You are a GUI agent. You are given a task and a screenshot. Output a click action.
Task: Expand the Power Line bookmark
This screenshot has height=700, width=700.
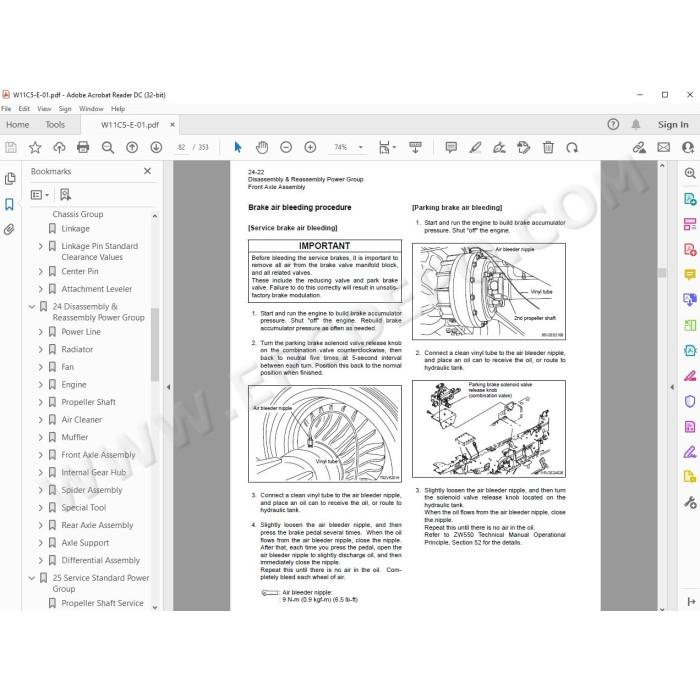click(40, 332)
